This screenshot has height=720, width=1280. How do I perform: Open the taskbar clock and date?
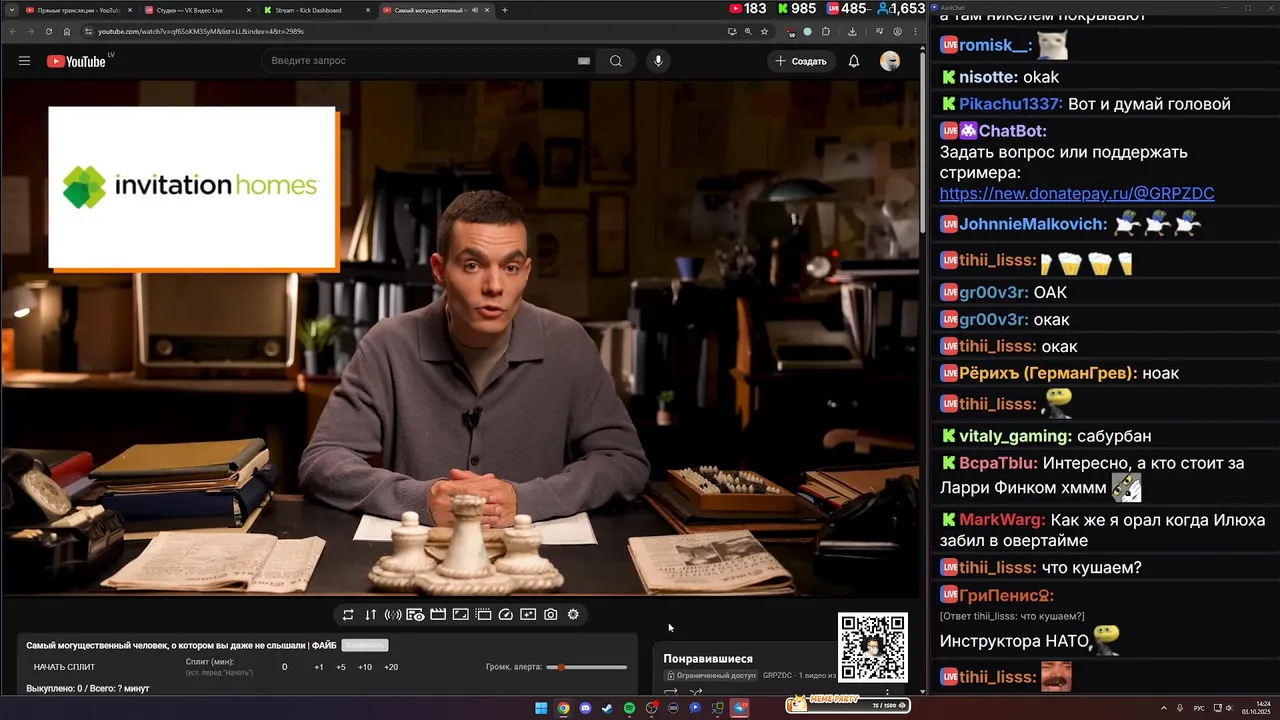click(x=1255, y=708)
